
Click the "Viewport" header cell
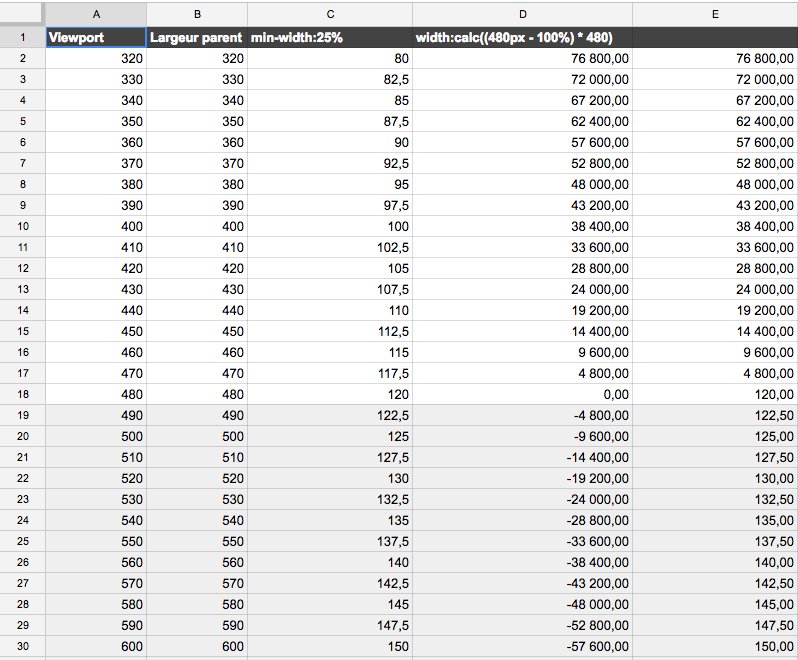[x=96, y=37]
